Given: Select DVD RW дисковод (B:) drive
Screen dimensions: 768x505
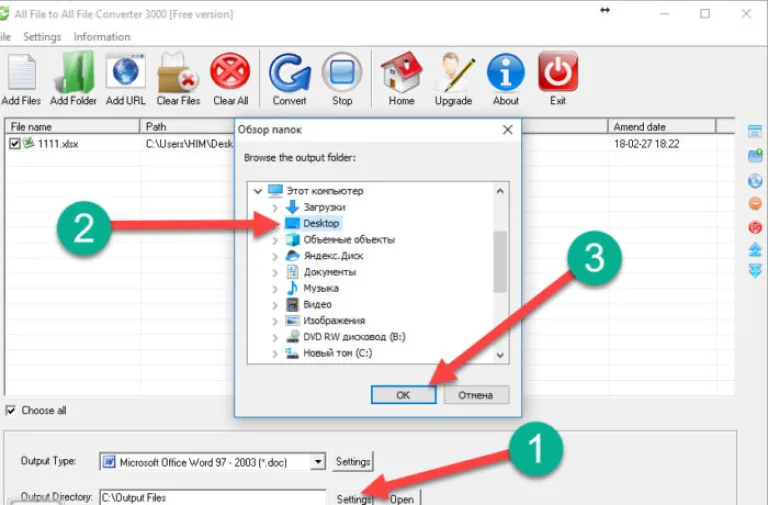Looking at the screenshot, I should click(x=354, y=337).
